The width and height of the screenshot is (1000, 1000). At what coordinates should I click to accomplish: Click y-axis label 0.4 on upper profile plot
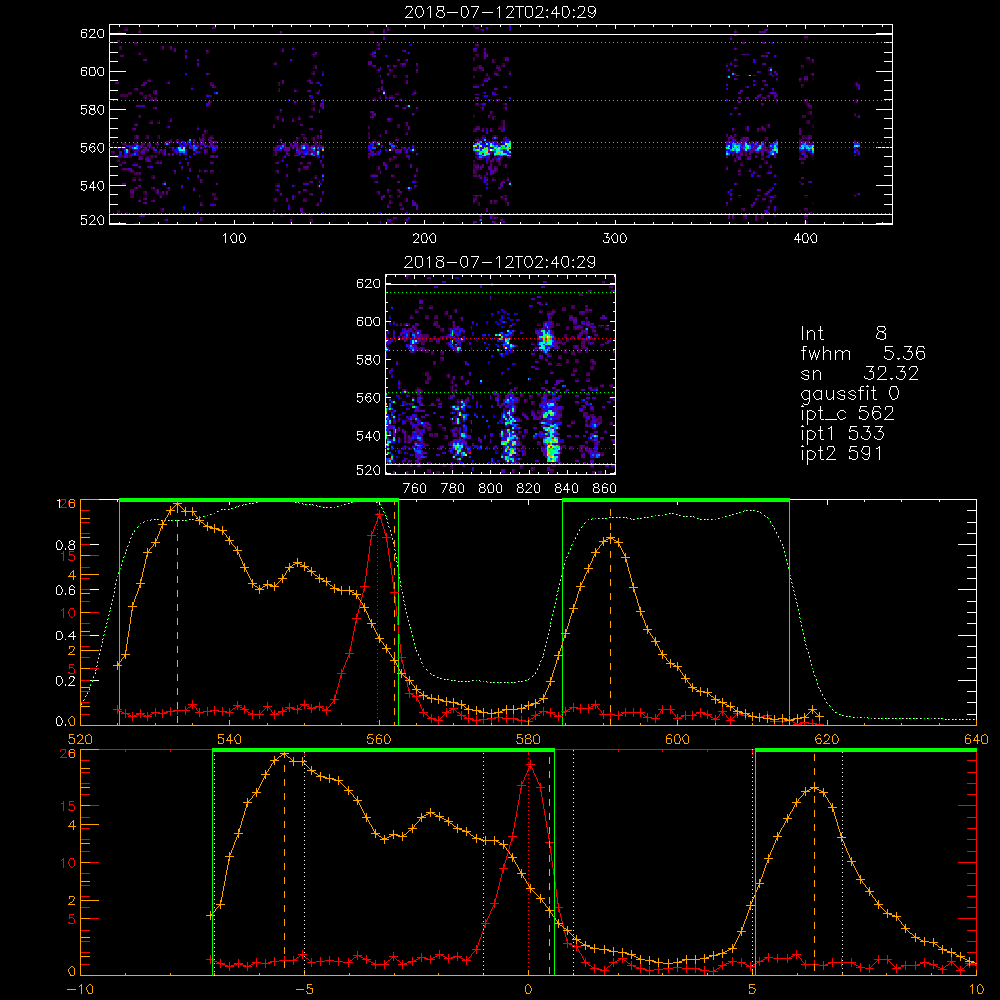[x=66, y=635]
